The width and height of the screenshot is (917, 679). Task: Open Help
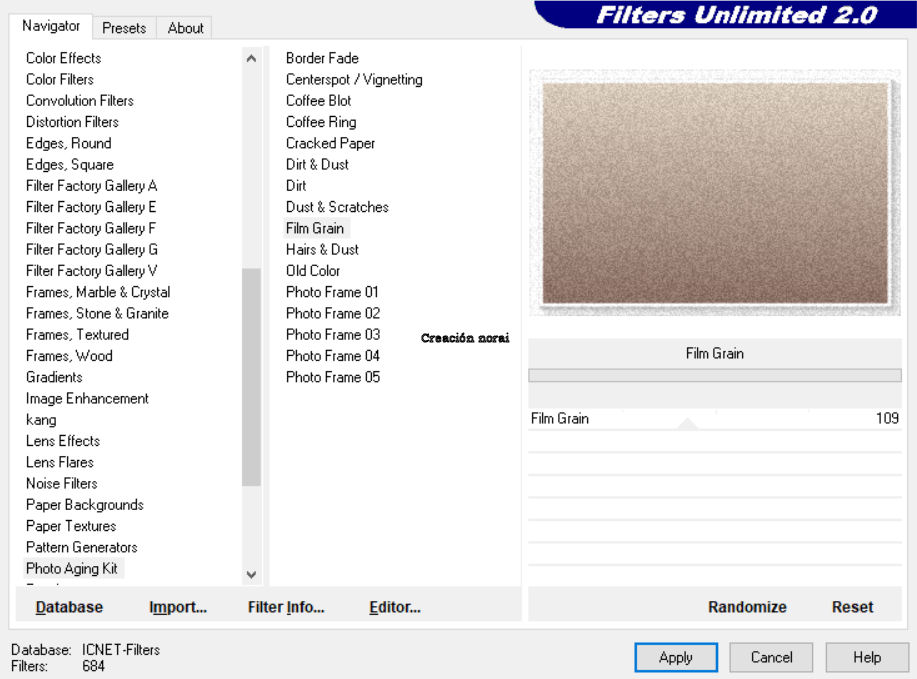[867, 657]
